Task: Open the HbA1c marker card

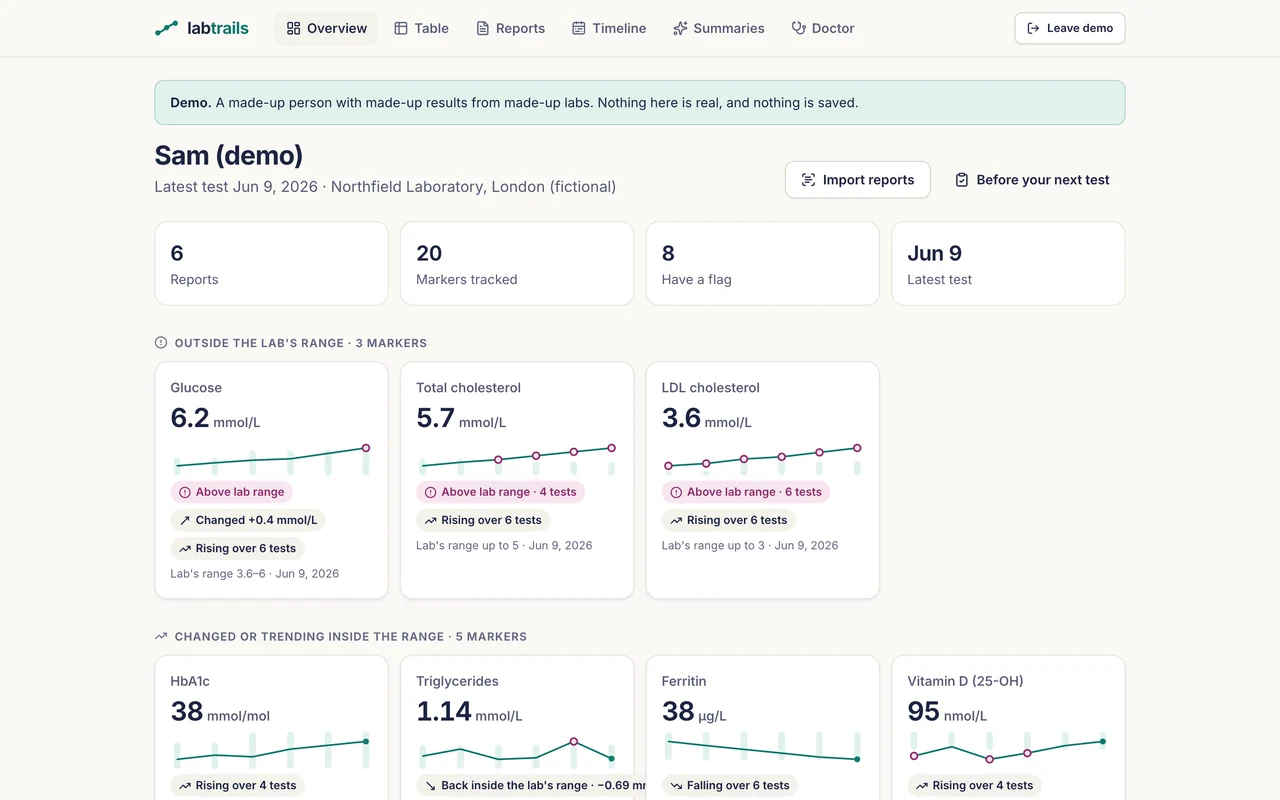Action: (x=271, y=728)
